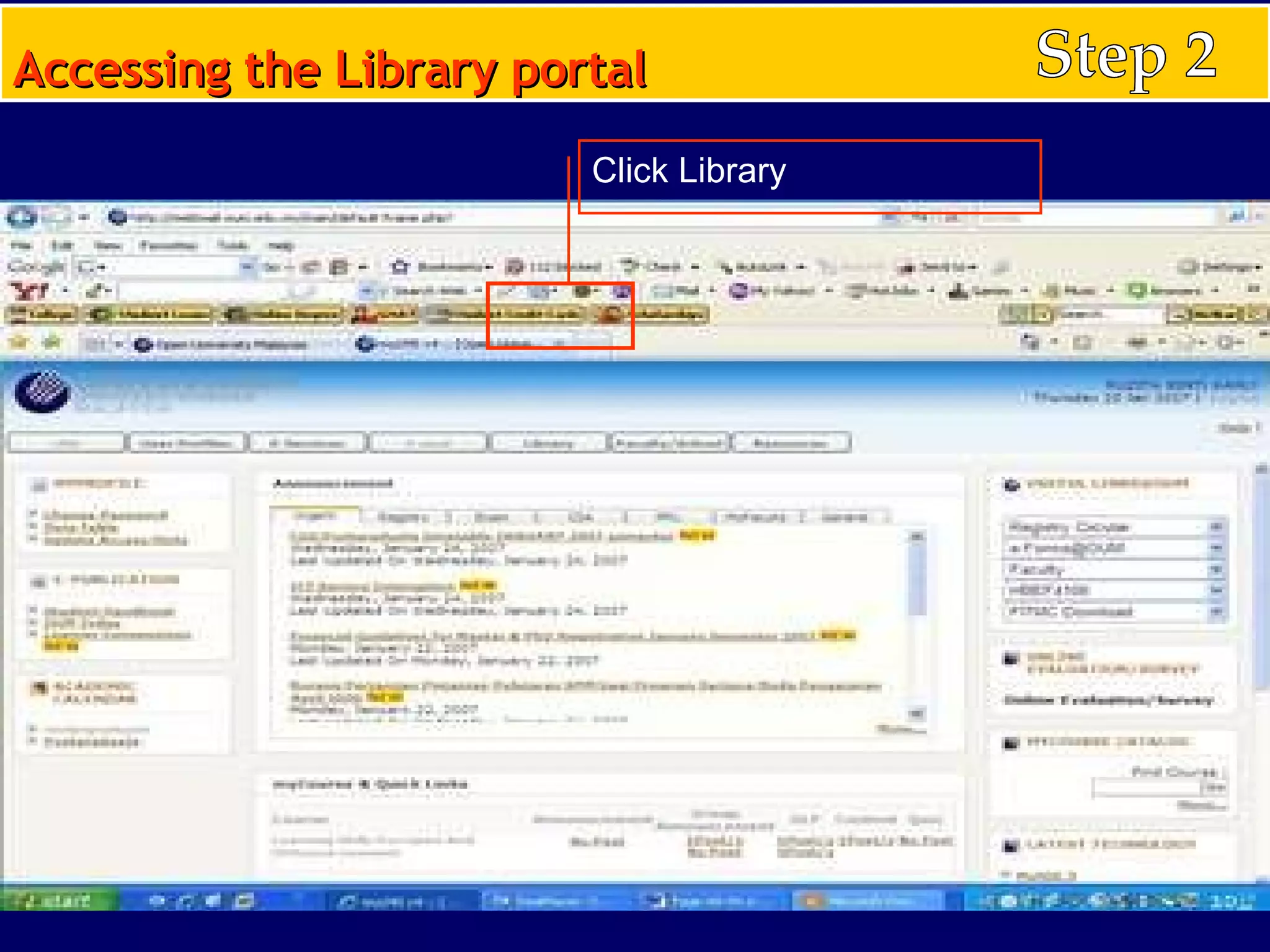The width and height of the screenshot is (1270, 952).
Task: Open the Change Password link in left sidebar
Action: [106, 516]
